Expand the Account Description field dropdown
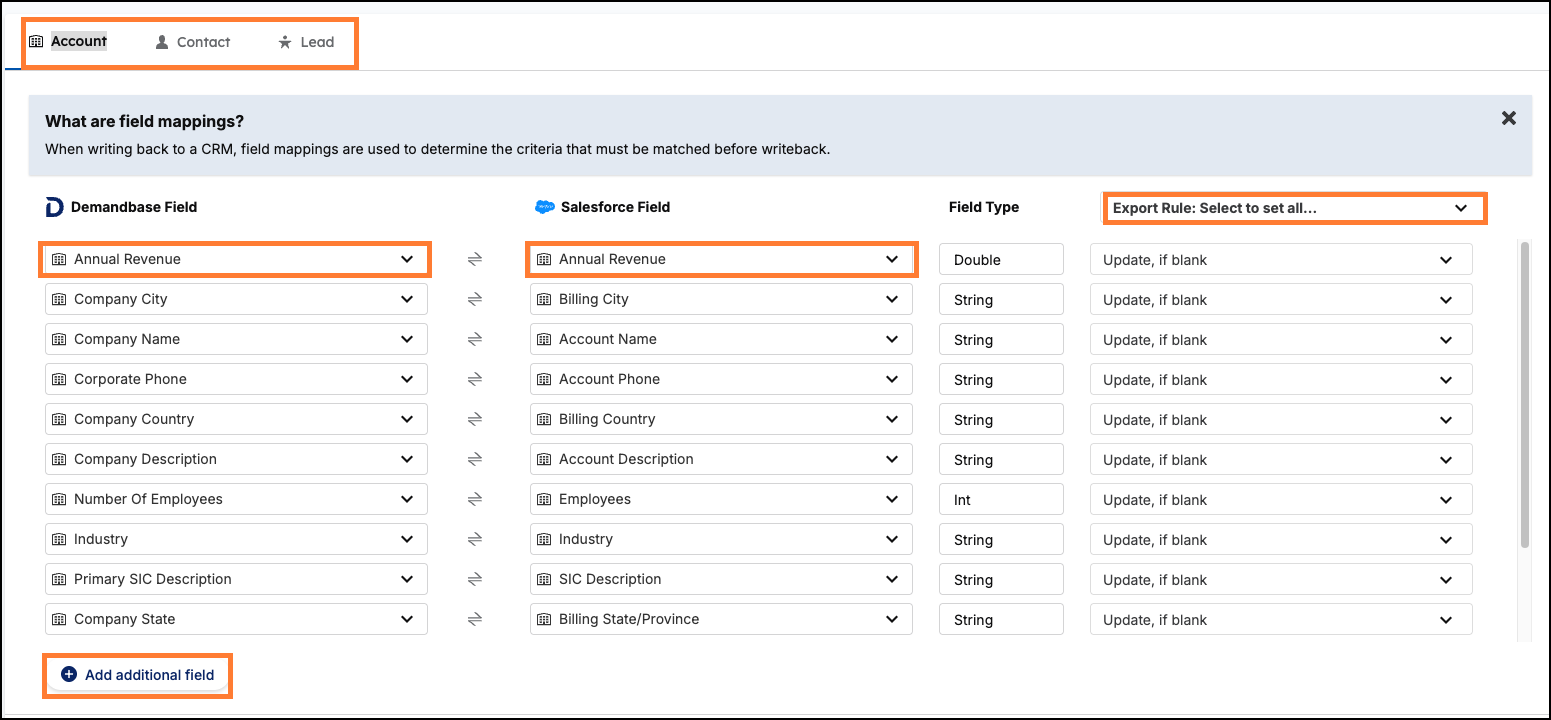This screenshot has width=1551, height=720. point(721,459)
